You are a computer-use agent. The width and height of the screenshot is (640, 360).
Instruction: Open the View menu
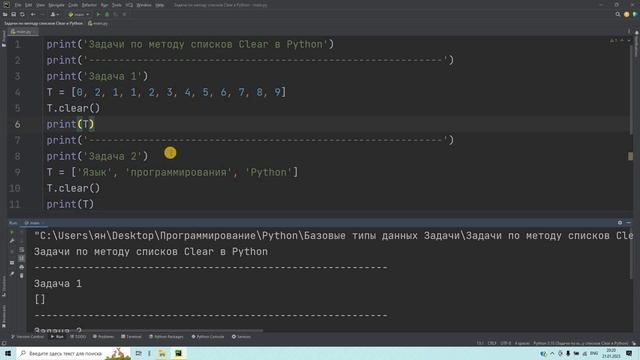pos(40,5)
